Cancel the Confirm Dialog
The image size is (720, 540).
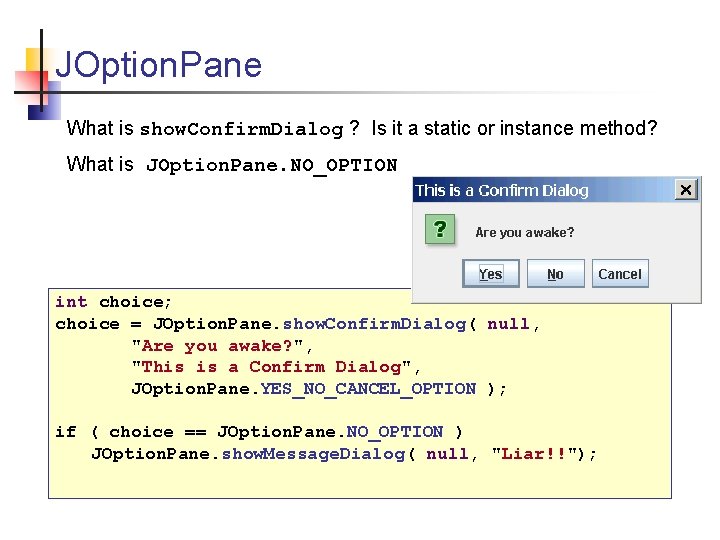620,274
